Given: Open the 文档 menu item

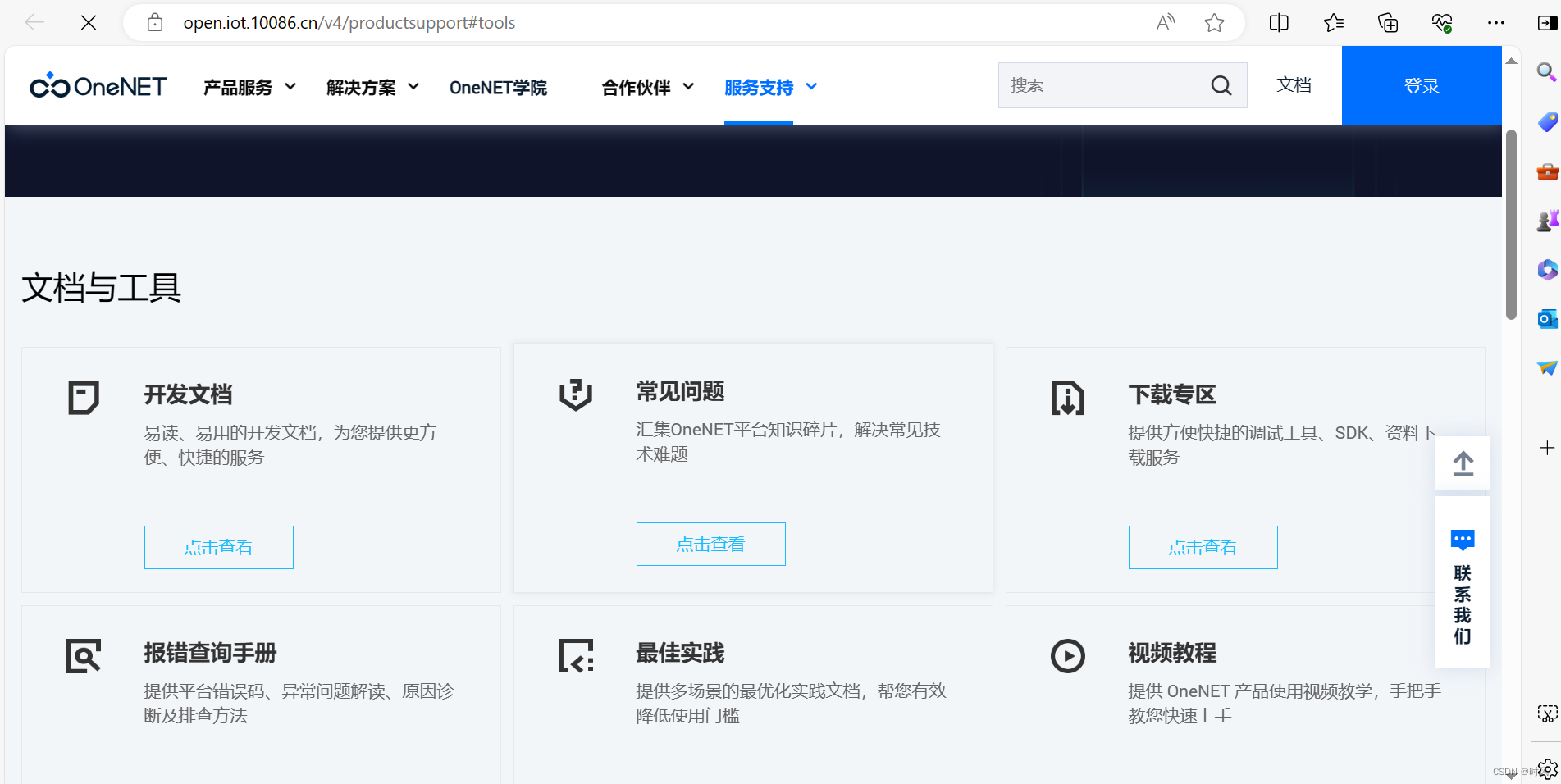Looking at the screenshot, I should (1294, 84).
